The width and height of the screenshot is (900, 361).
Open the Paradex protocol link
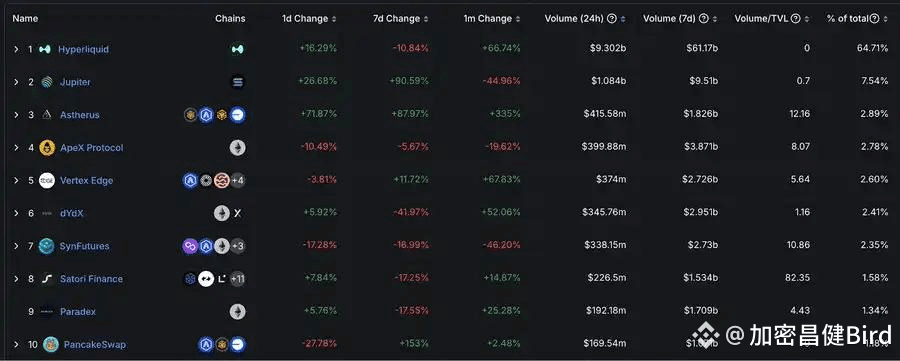[78, 312]
